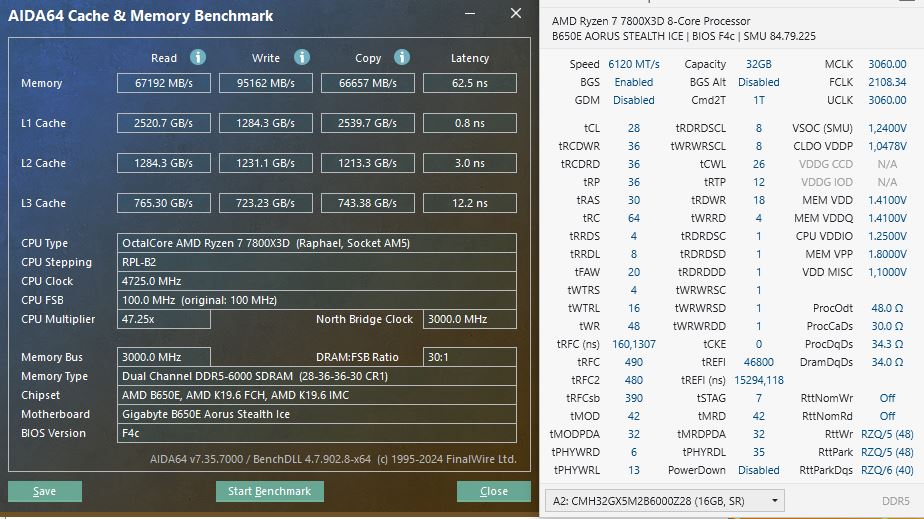Click L2 Cache latency 3.0 ns

pos(470,163)
